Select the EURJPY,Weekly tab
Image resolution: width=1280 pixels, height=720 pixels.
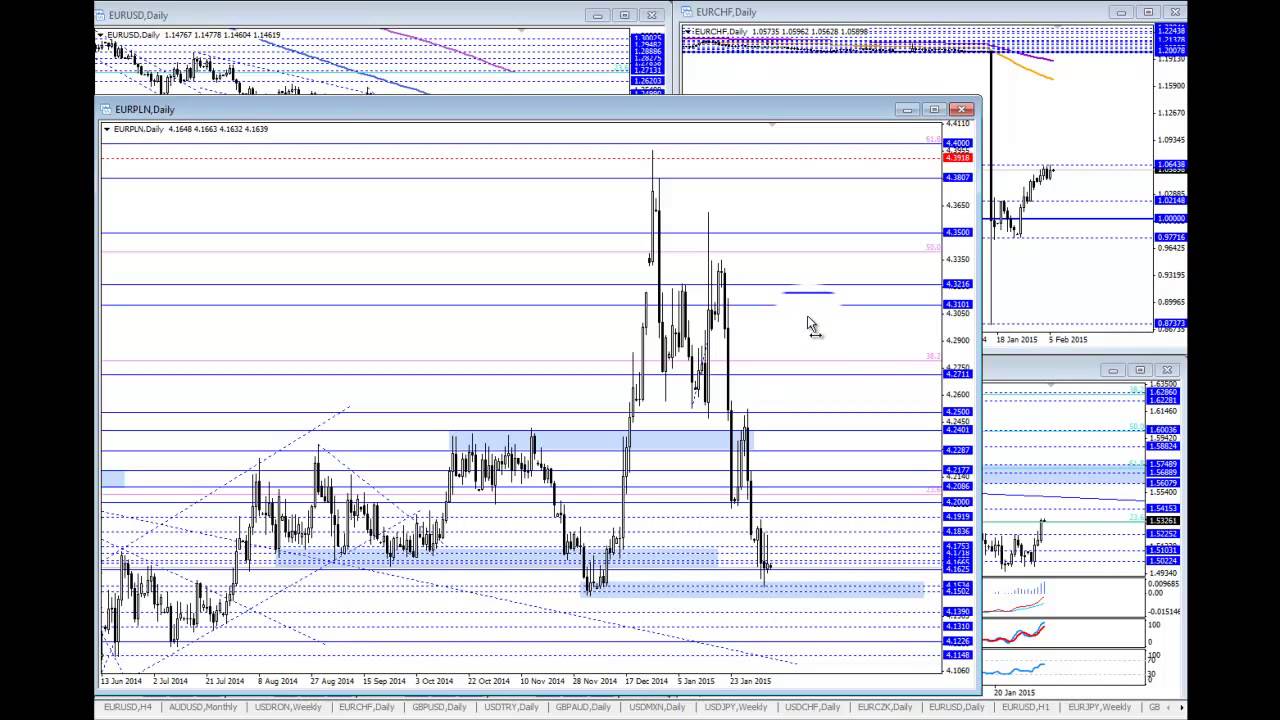pos(1100,707)
